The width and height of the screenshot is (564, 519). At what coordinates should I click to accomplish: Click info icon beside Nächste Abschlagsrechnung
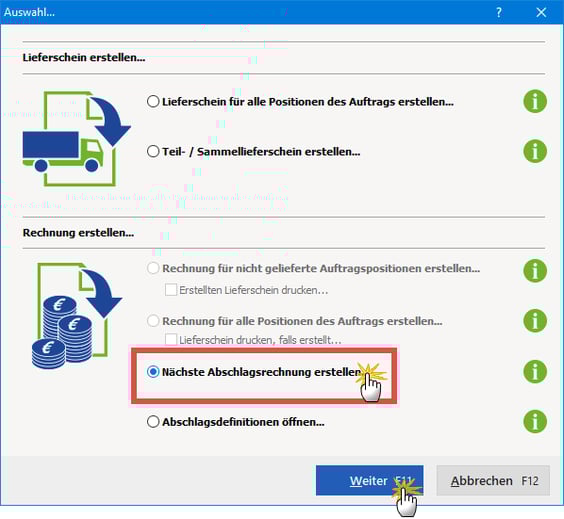(535, 371)
